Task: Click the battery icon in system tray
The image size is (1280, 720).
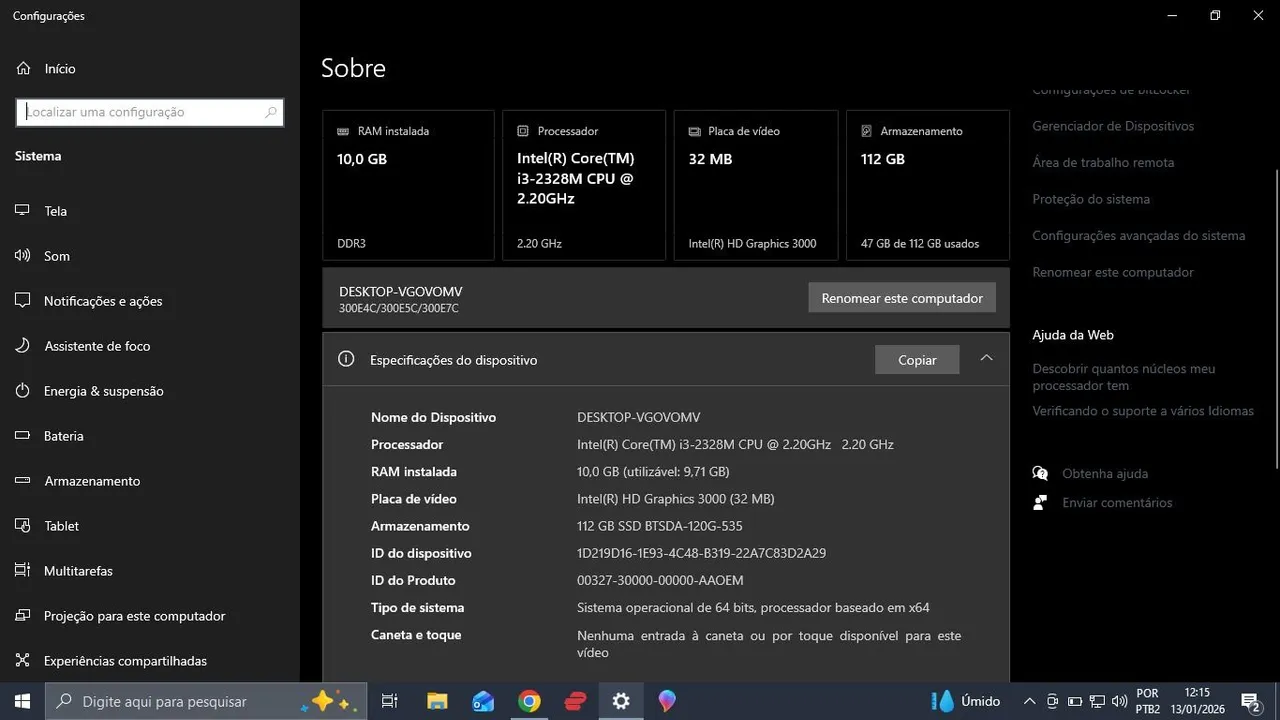Action: (1075, 701)
